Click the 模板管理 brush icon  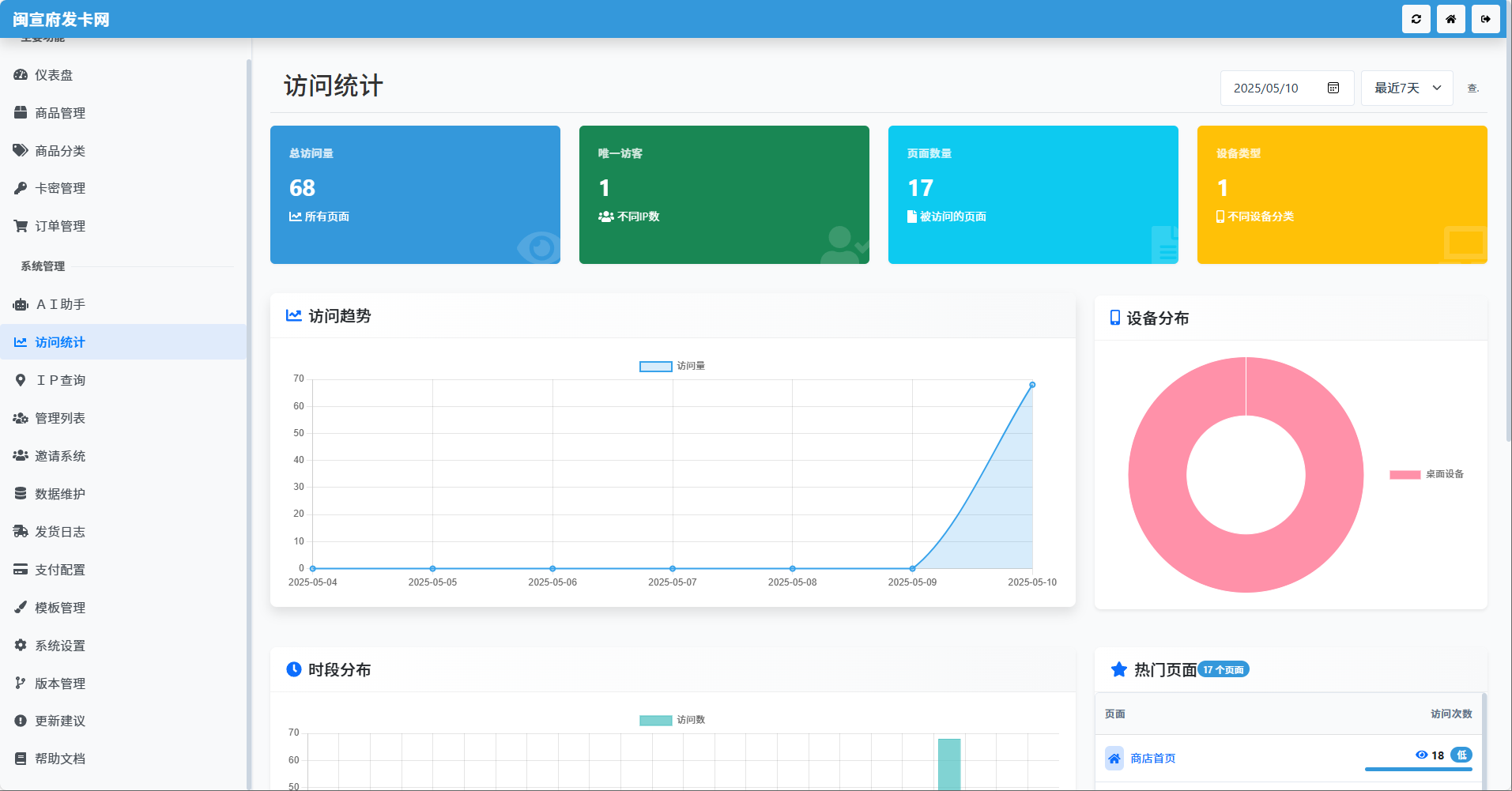(x=21, y=608)
